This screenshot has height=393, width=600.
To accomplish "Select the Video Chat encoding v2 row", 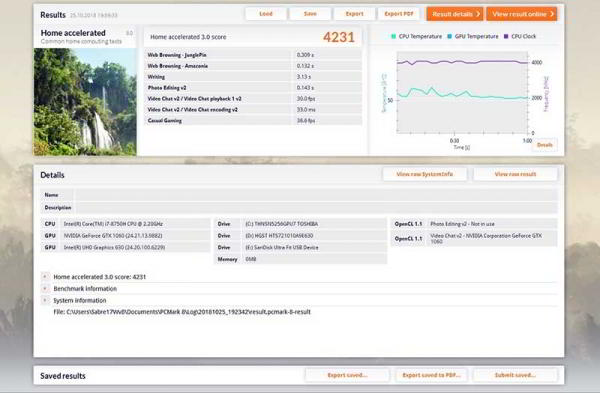I will [253, 109].
